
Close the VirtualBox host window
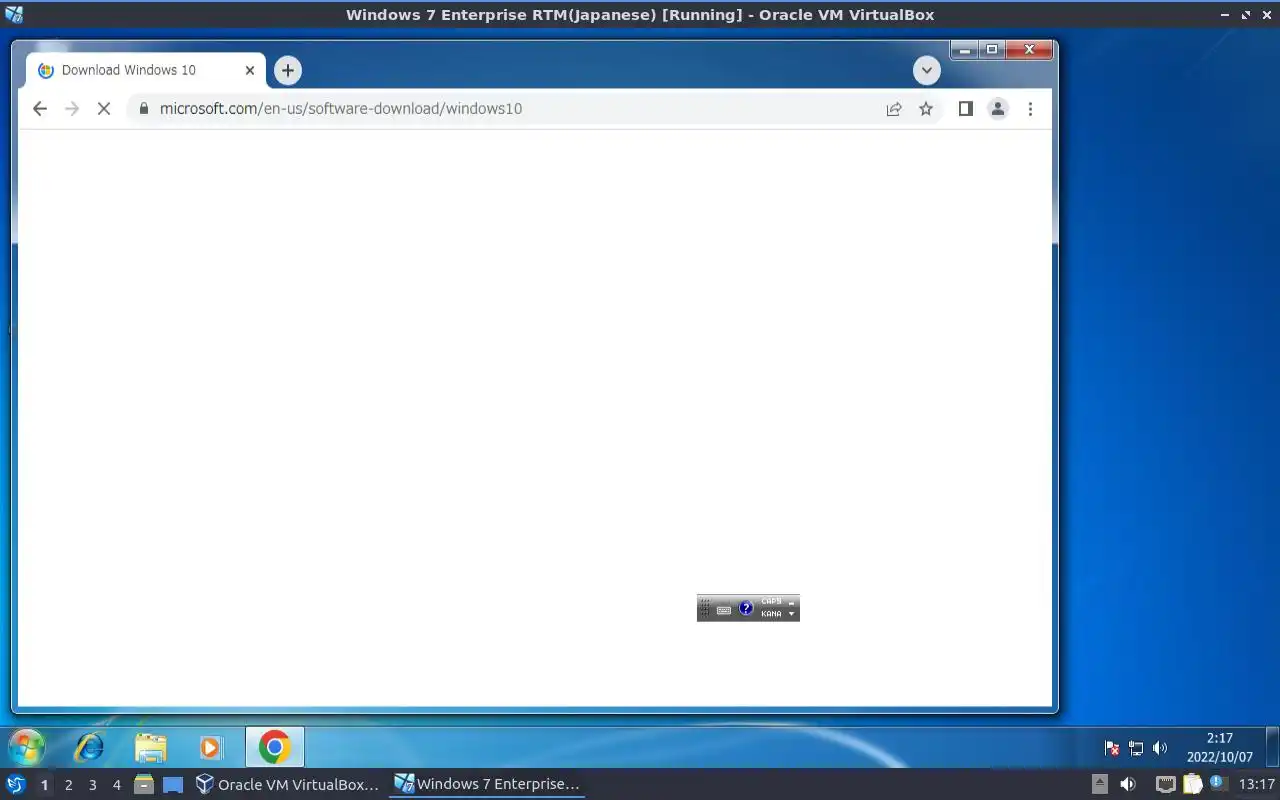(x=1266, y=15)
